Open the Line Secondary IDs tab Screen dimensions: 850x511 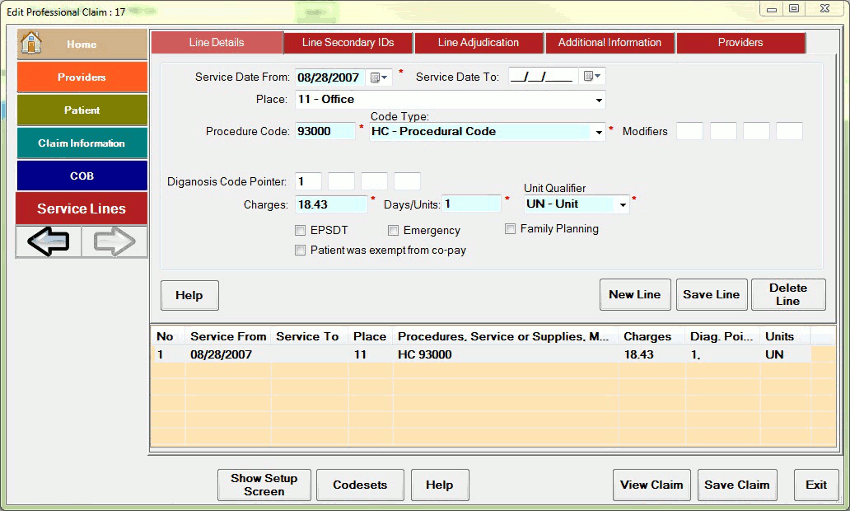[x=347, y=43]
